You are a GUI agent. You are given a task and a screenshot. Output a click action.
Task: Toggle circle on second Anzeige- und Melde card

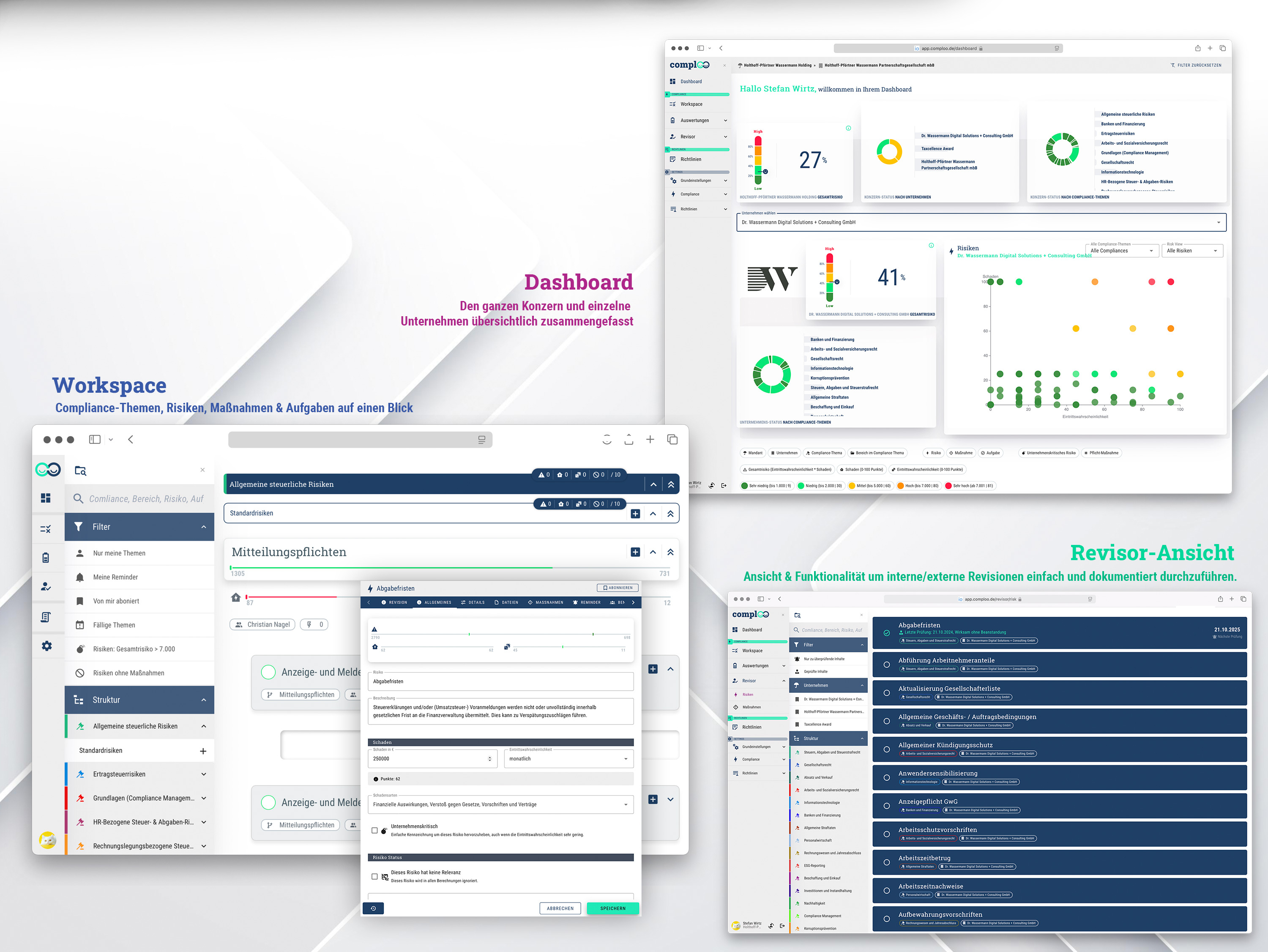coord(268,802)
